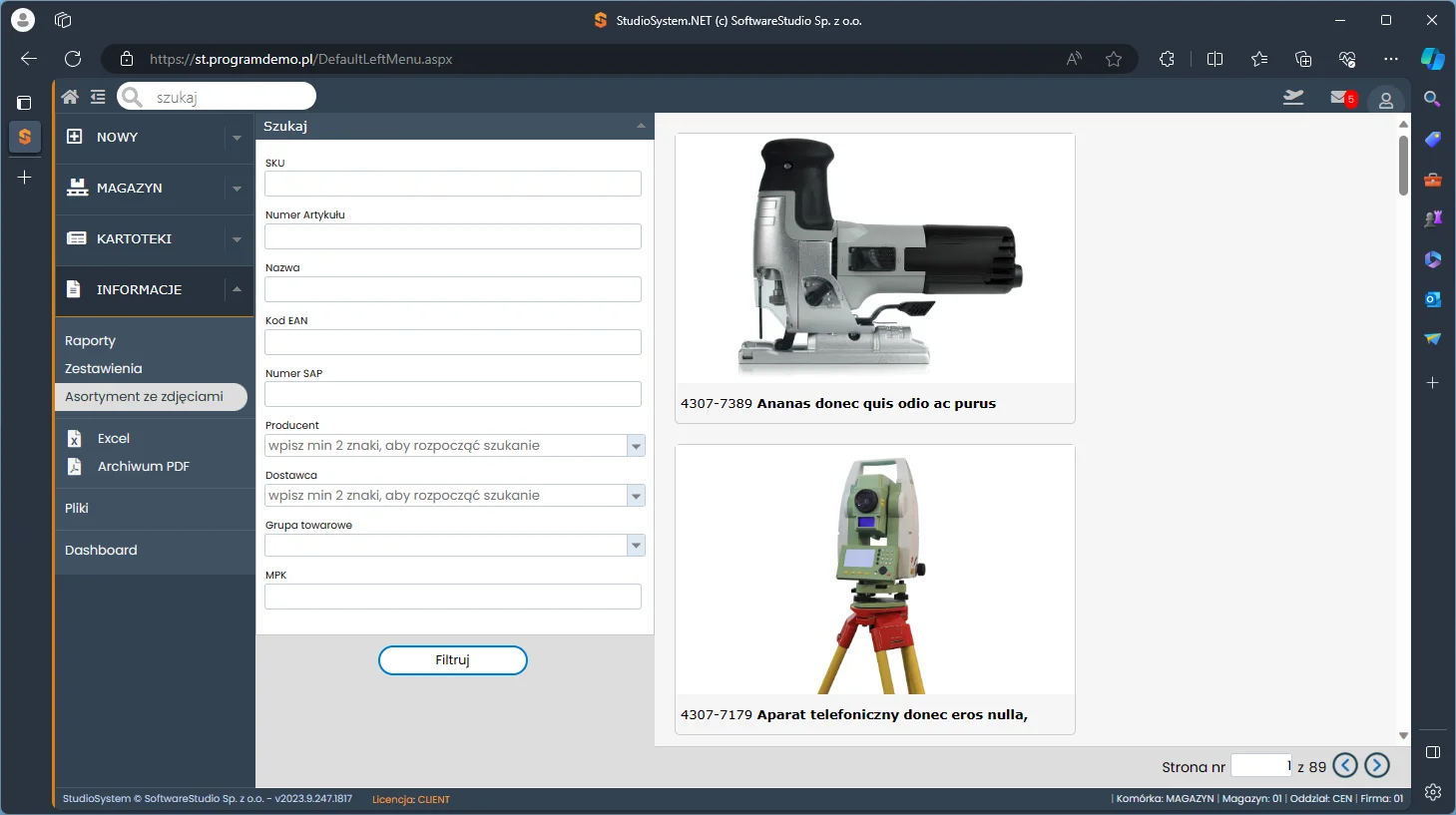Viewport: 1456px width, 815px height.
Task: Open the mail notifications envelope
Action: [x=1339, y=97]
